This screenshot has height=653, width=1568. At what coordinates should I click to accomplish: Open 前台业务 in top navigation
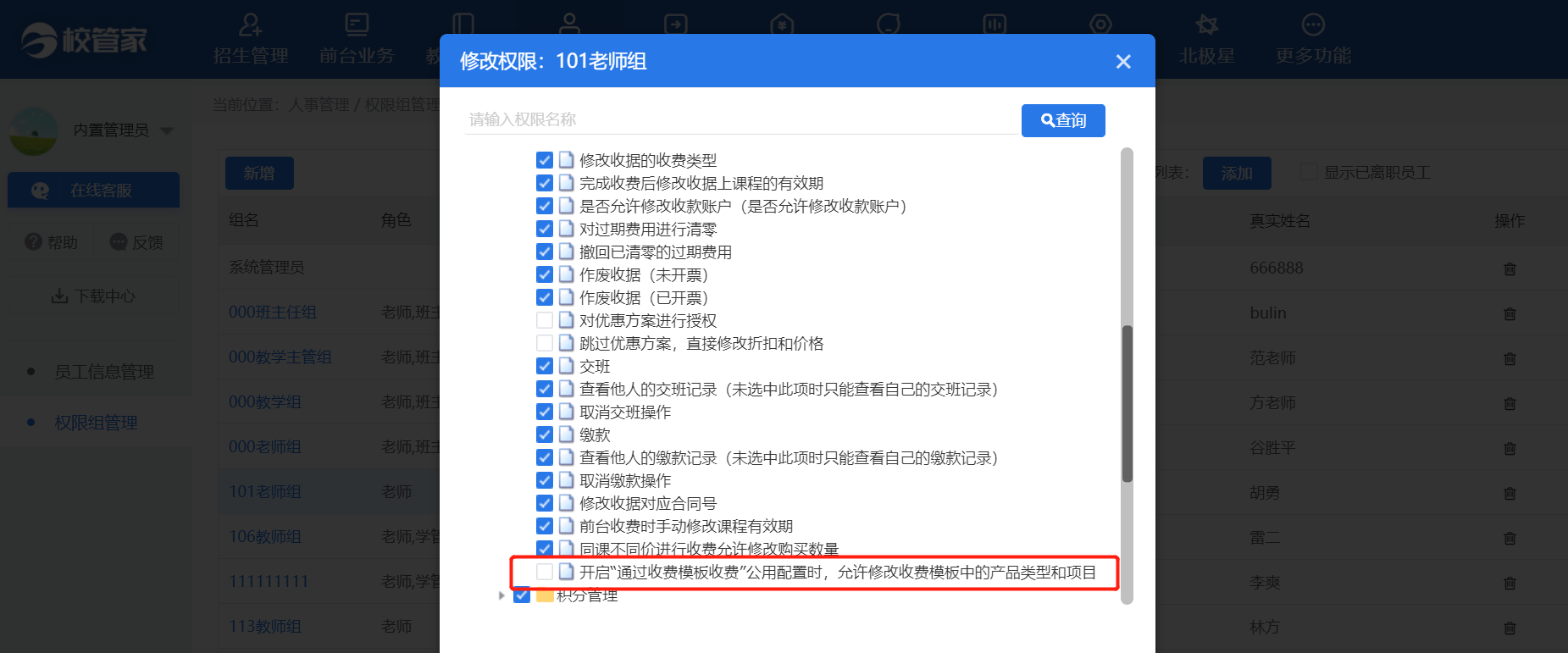[357, 39]
